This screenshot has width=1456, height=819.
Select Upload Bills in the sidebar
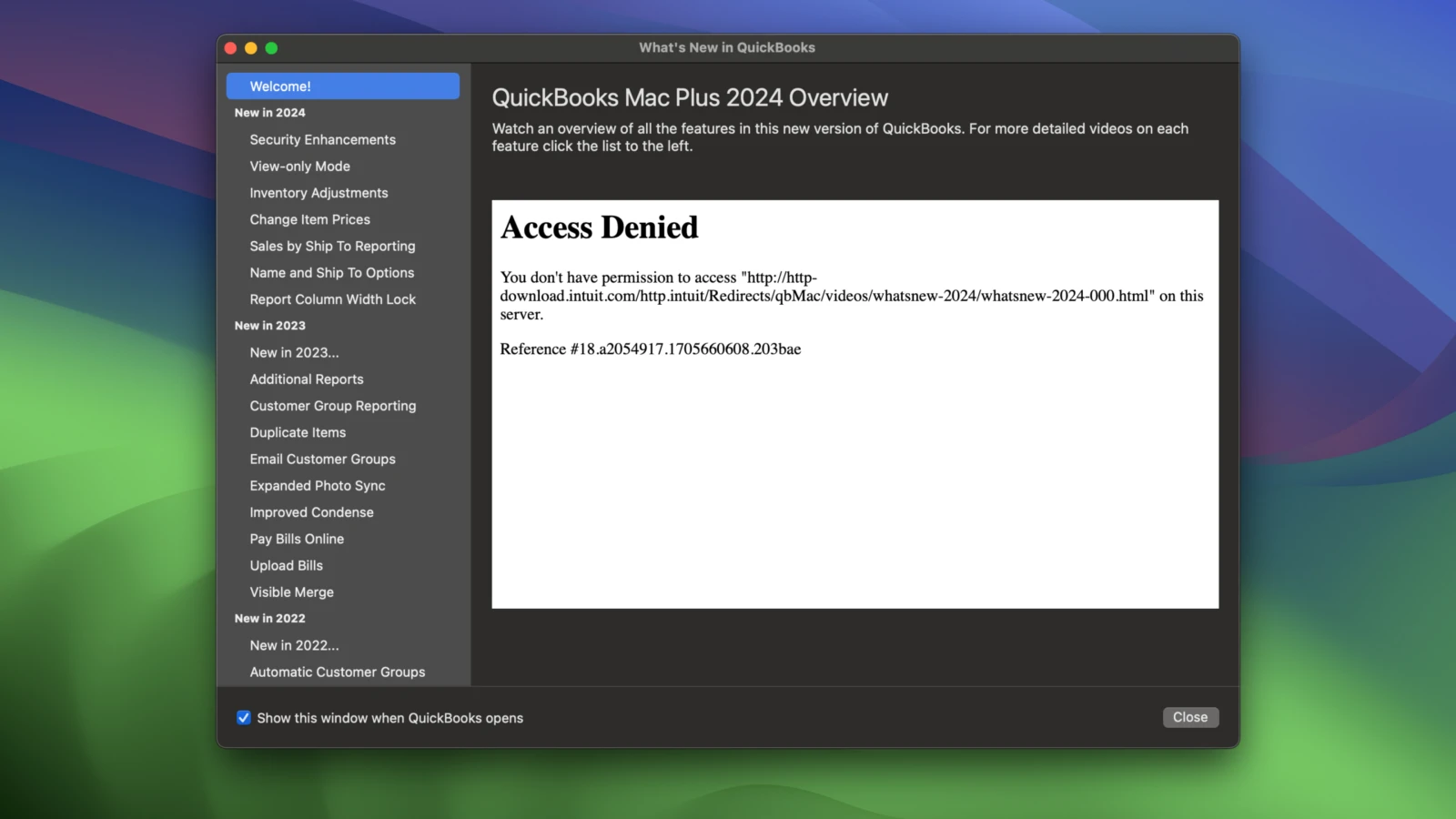click(x=286, y=565)
